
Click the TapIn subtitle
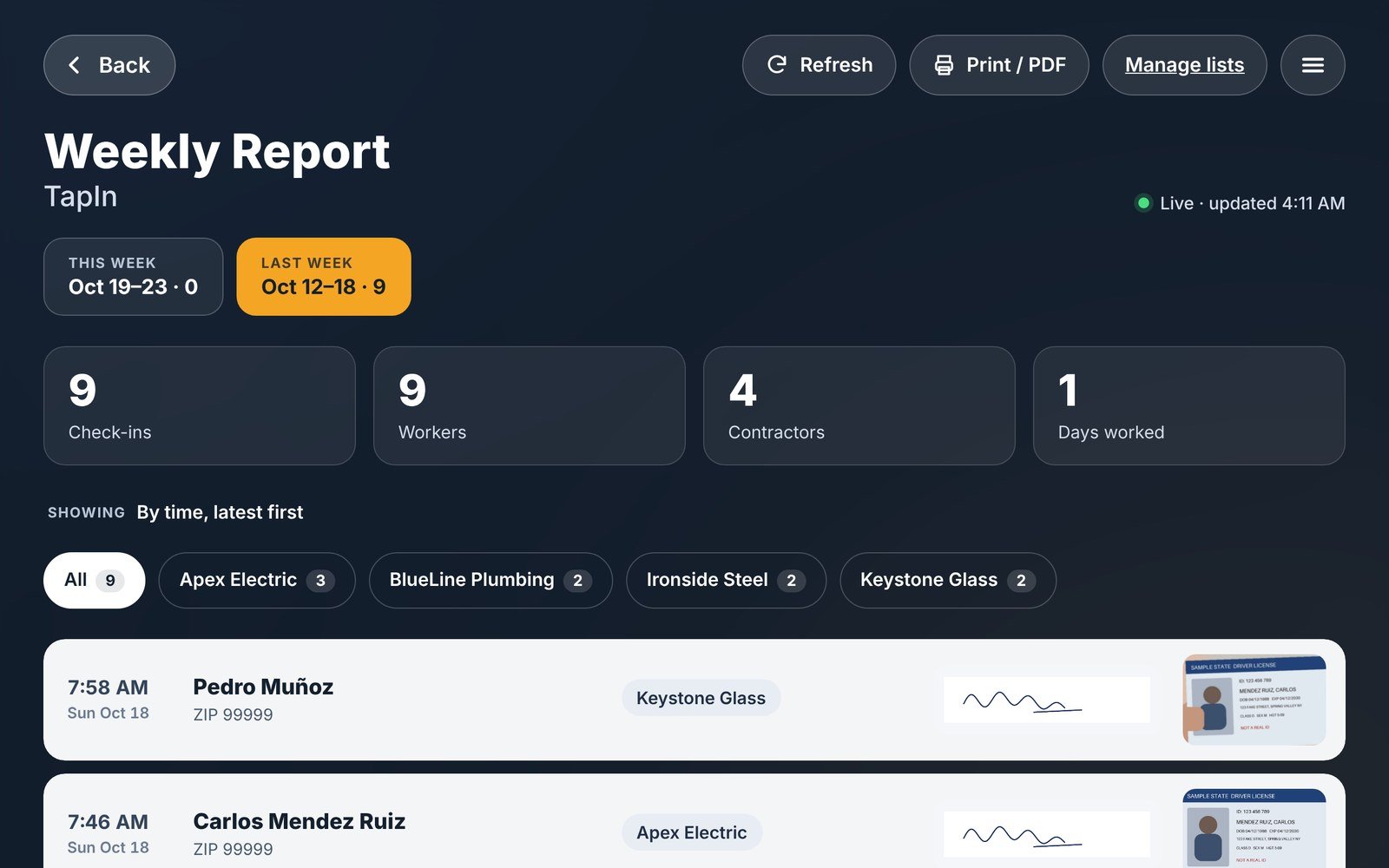[81, 196]
